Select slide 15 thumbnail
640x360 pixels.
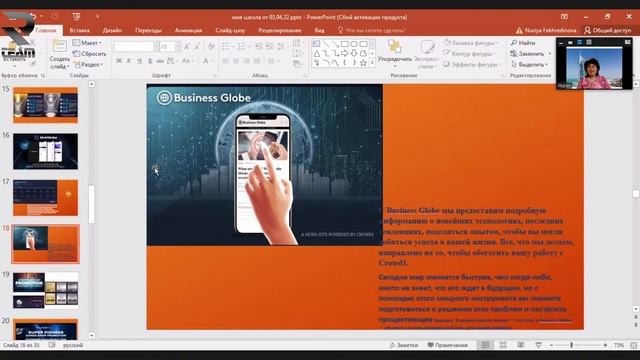tap(45, 105)
